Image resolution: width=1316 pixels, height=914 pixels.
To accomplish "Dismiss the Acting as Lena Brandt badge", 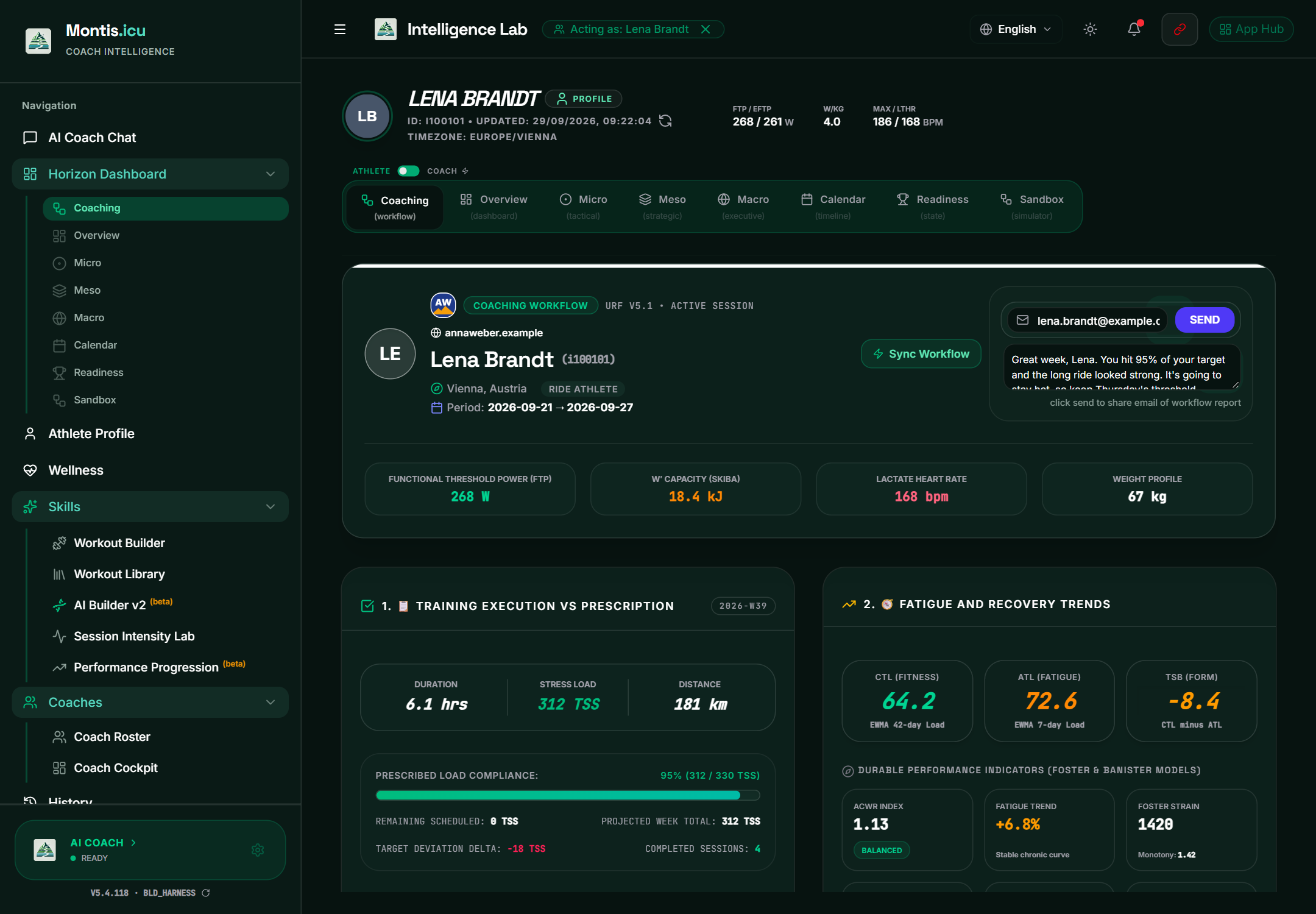I will point(706,29).
